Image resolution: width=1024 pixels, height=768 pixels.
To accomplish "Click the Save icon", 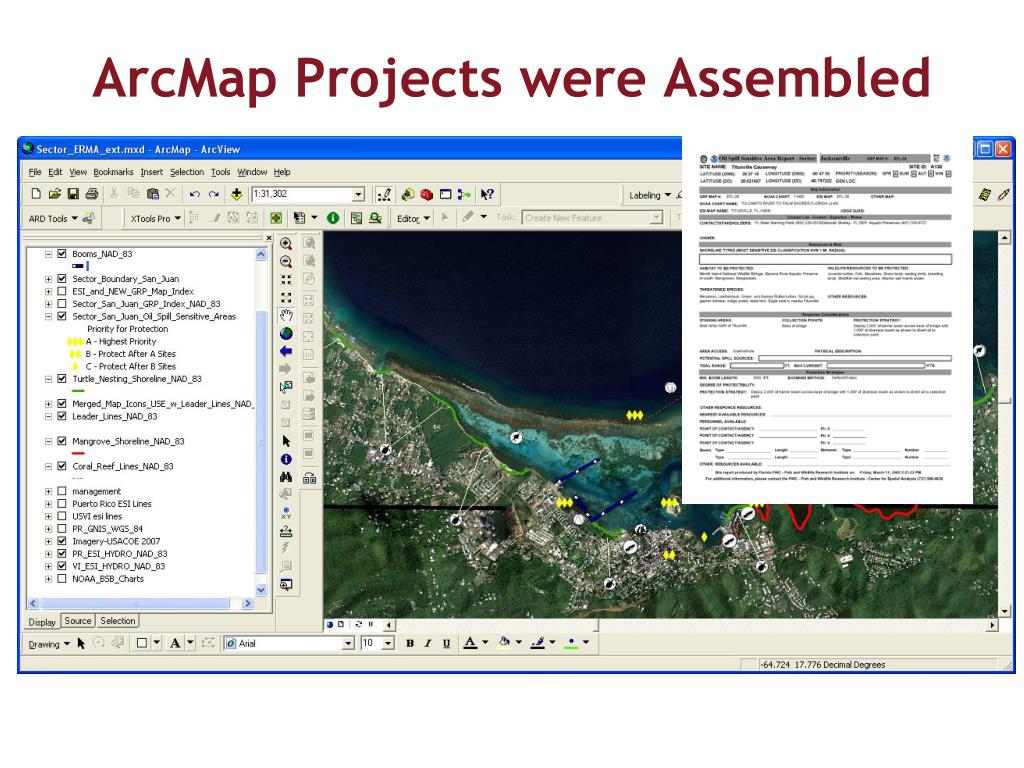I will (73, 194).
